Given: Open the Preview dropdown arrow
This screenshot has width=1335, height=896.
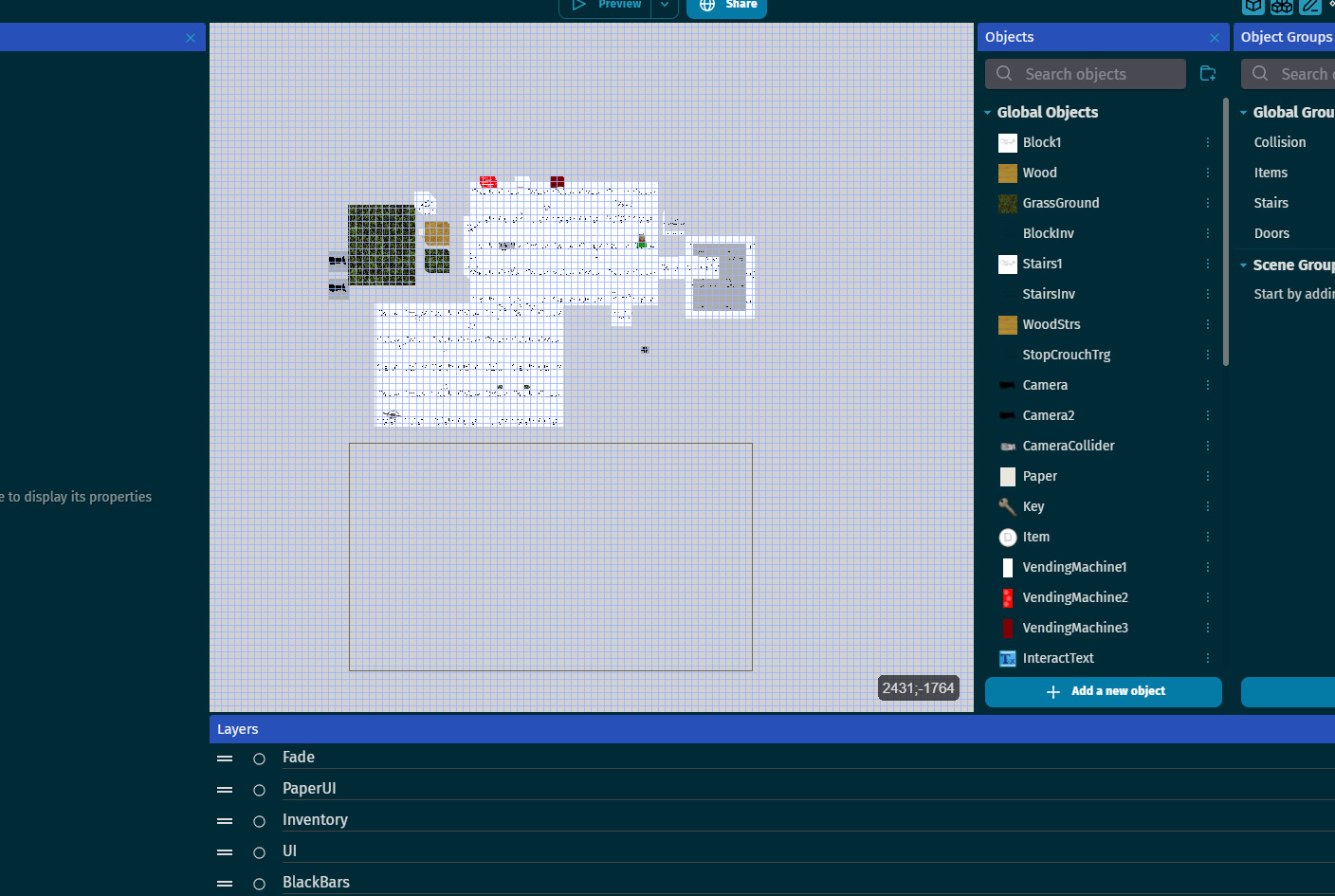Looking at the screenshot, I should click(x=665, y=5).
